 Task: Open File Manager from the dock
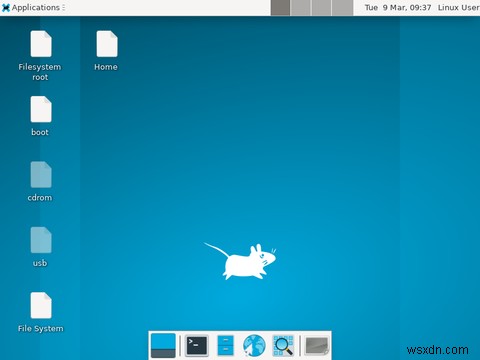pos(225,345)
